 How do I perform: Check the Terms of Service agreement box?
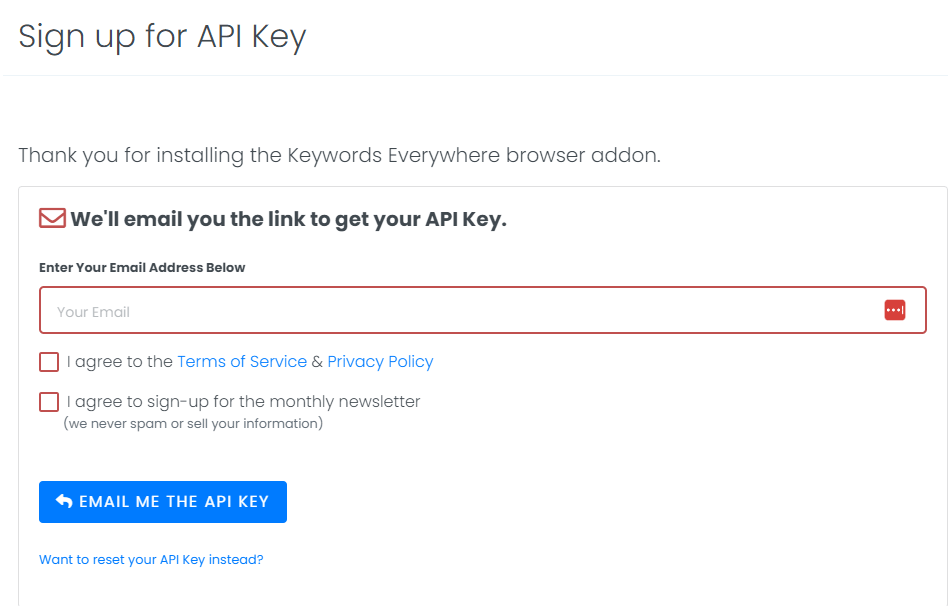49,362
